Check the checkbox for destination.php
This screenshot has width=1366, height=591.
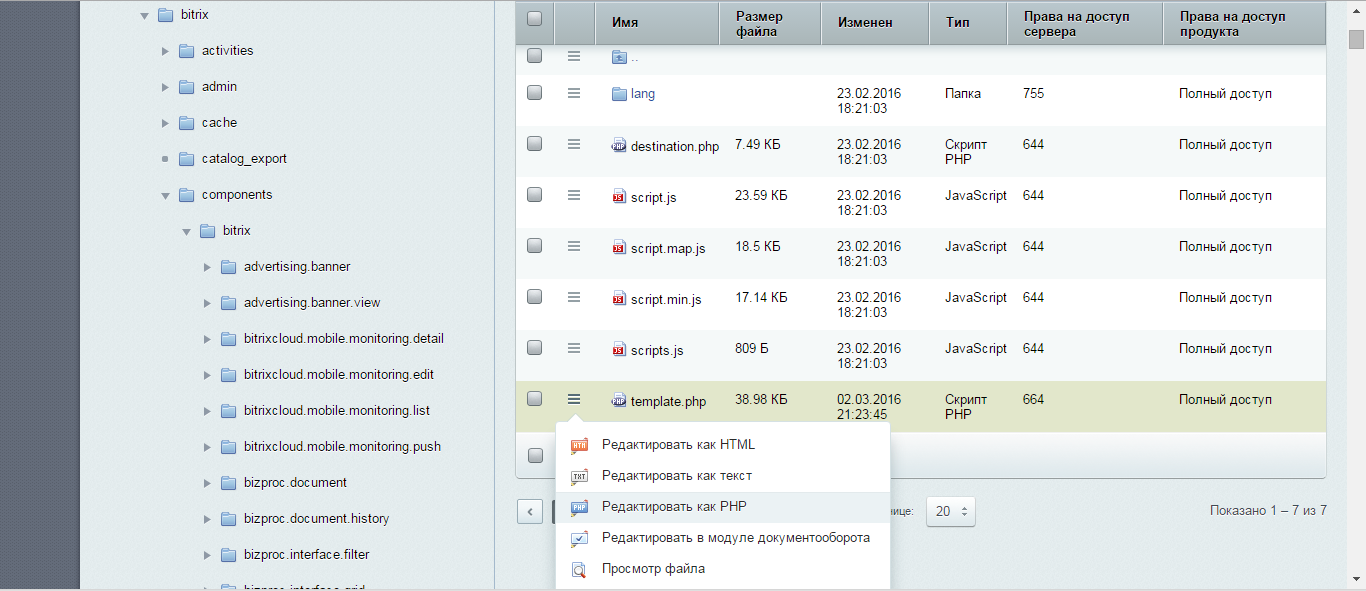[x=535, y=143]
